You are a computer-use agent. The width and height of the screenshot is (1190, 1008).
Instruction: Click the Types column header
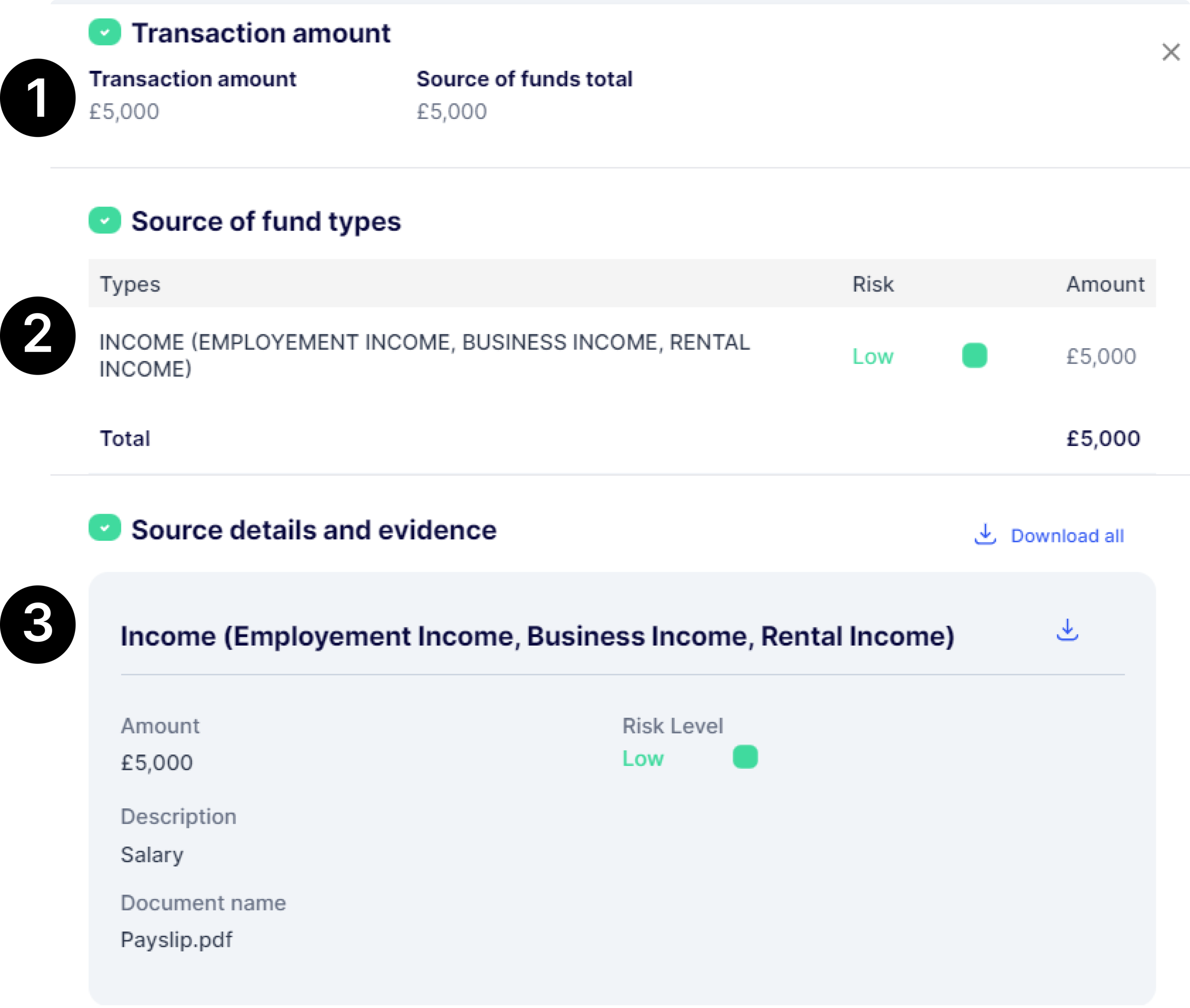[130, 284]
